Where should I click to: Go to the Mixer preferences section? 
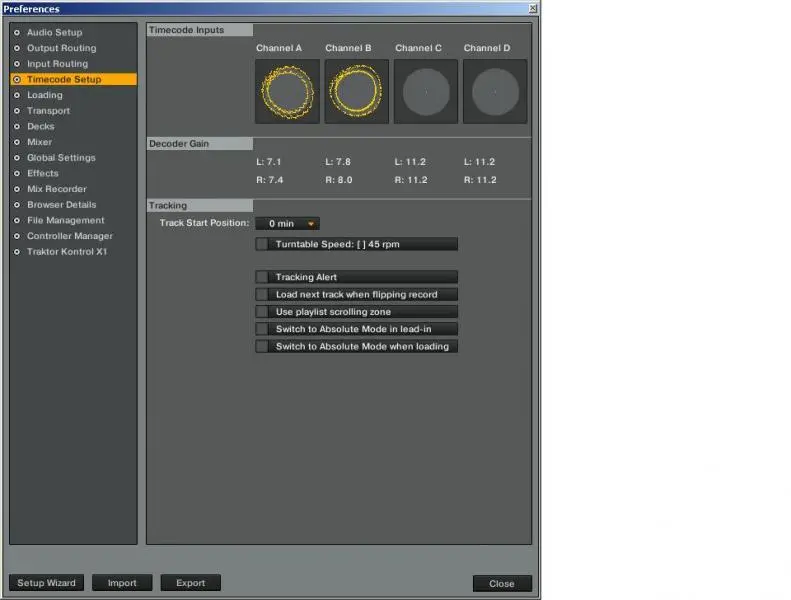coord(39,142)
